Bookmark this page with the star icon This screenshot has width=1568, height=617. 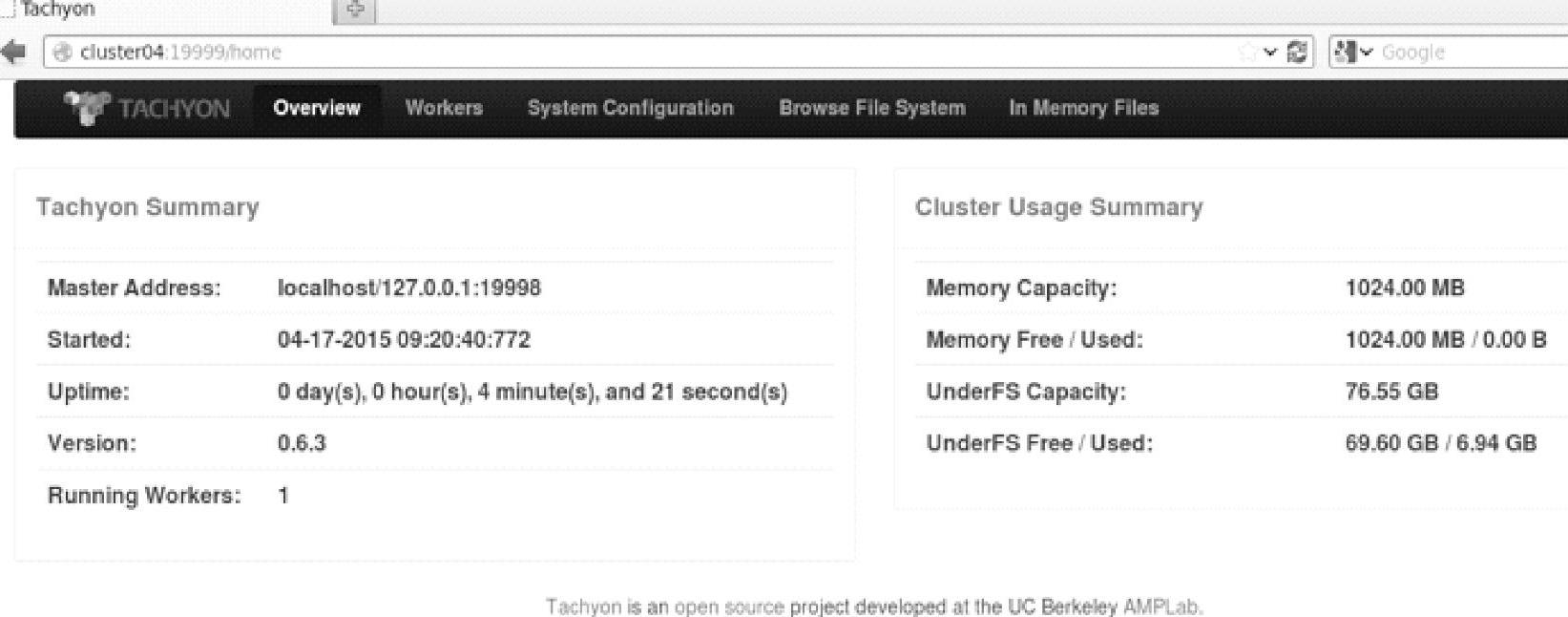1246,53
